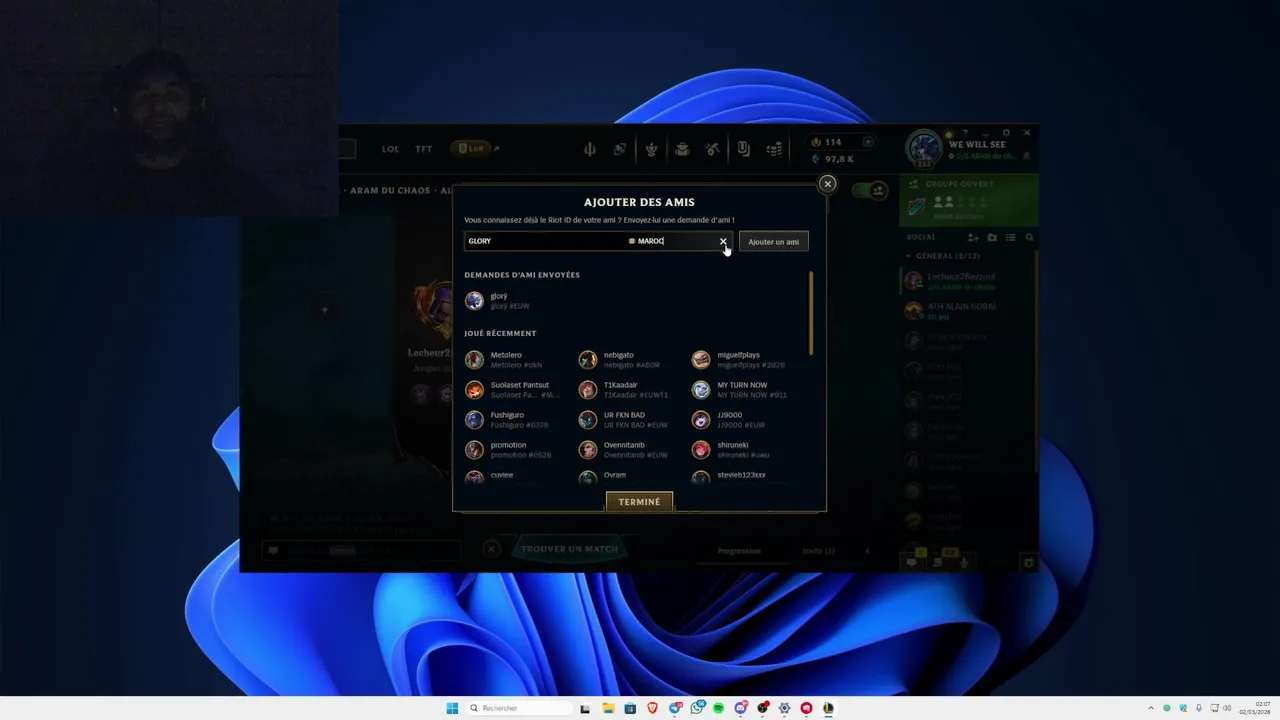The height and width of the screenshot is (720, 1280).
Task: Select friend Lecheur2Bazzoul in friends list
Action: [967, 281]
